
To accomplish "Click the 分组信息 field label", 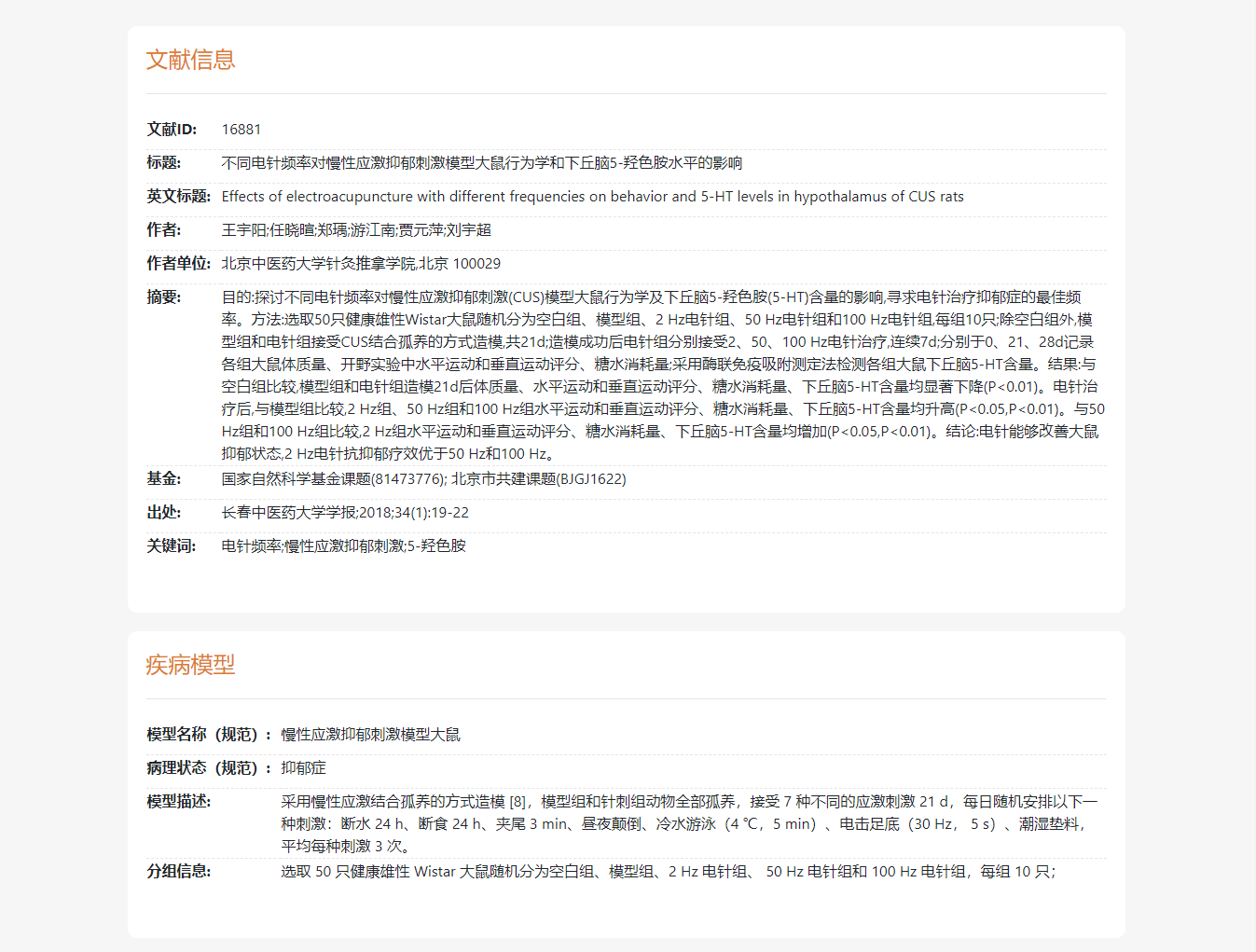I will coord(179,872).
